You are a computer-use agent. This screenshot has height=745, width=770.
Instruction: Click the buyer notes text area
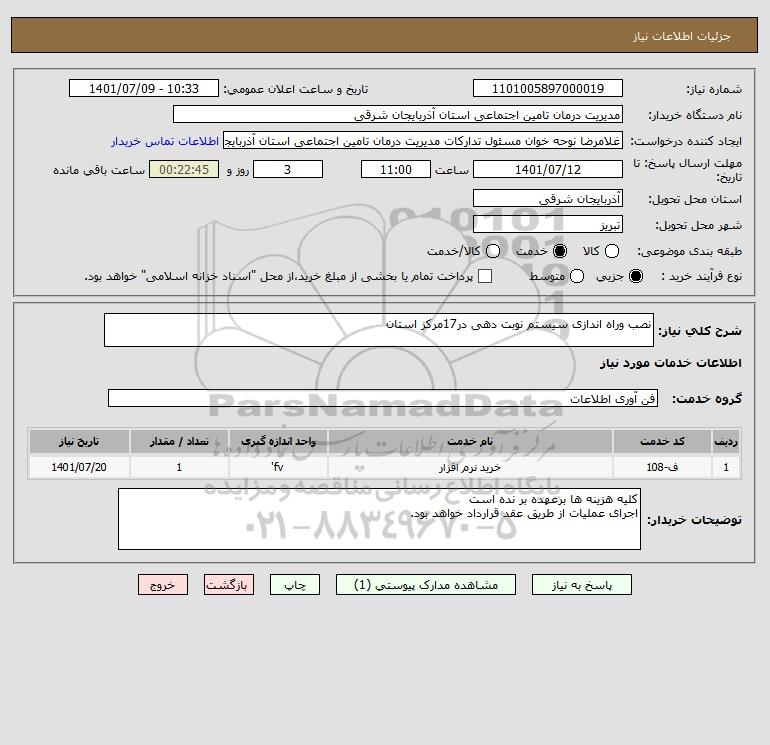click(379, 519)
